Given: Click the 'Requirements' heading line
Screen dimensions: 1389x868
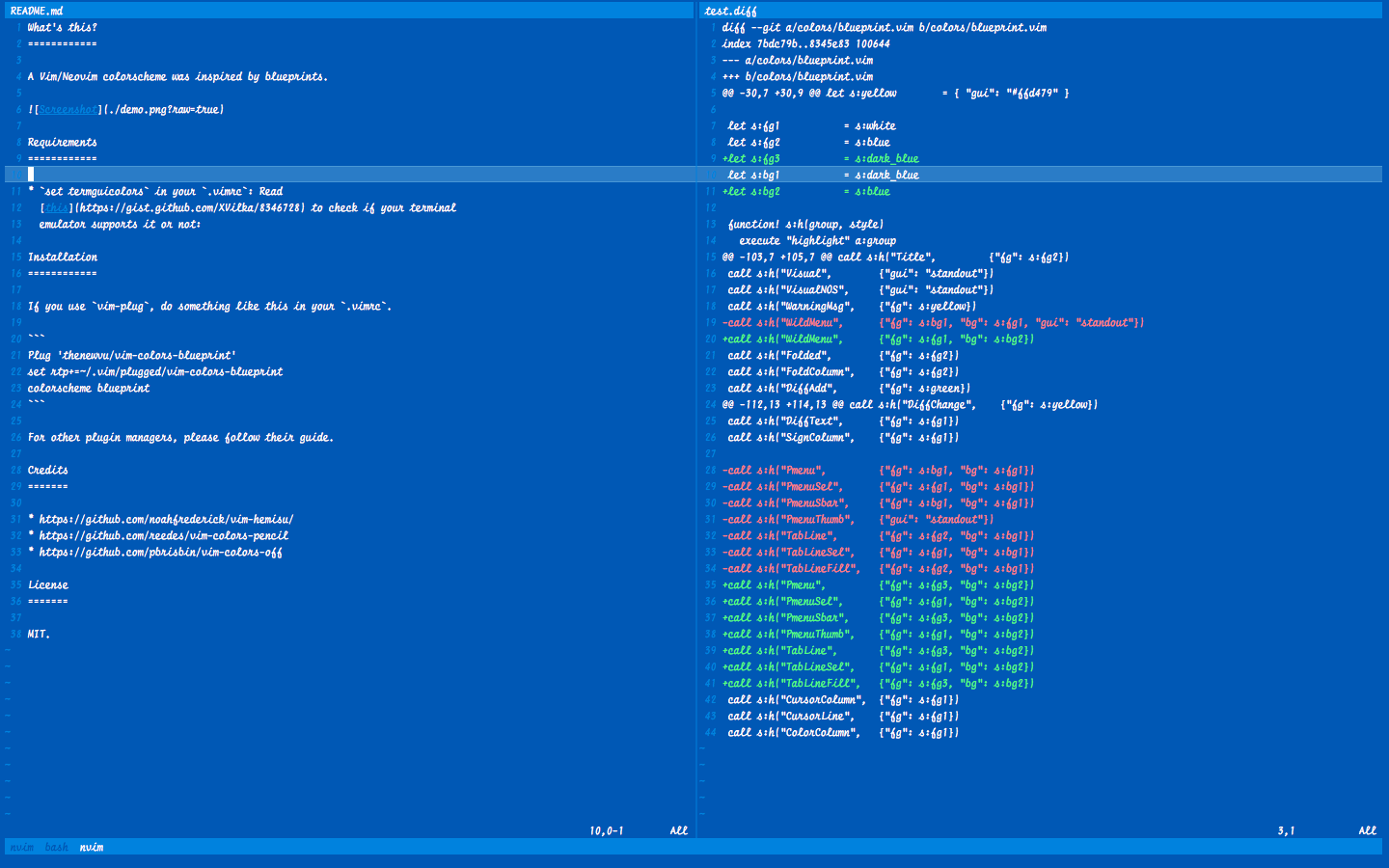Looking at the screenshot, I should (62, 142).
